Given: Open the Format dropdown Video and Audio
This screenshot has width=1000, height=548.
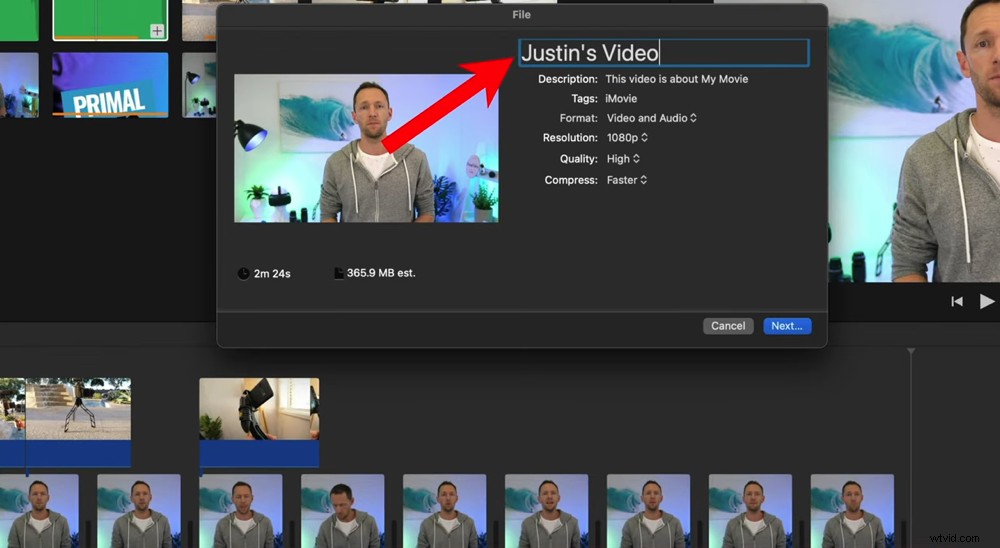Looking at the screenshot, I should pos(651,118).
